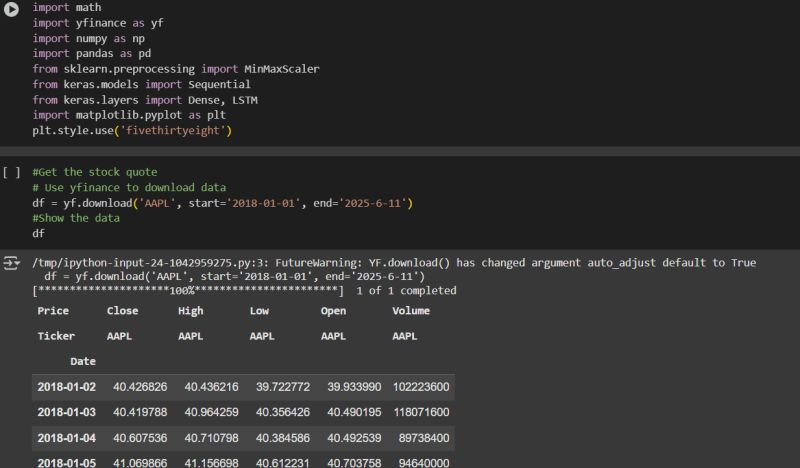Click the High column header
Screen dimensions: 800x468
(x=190, y=311)
